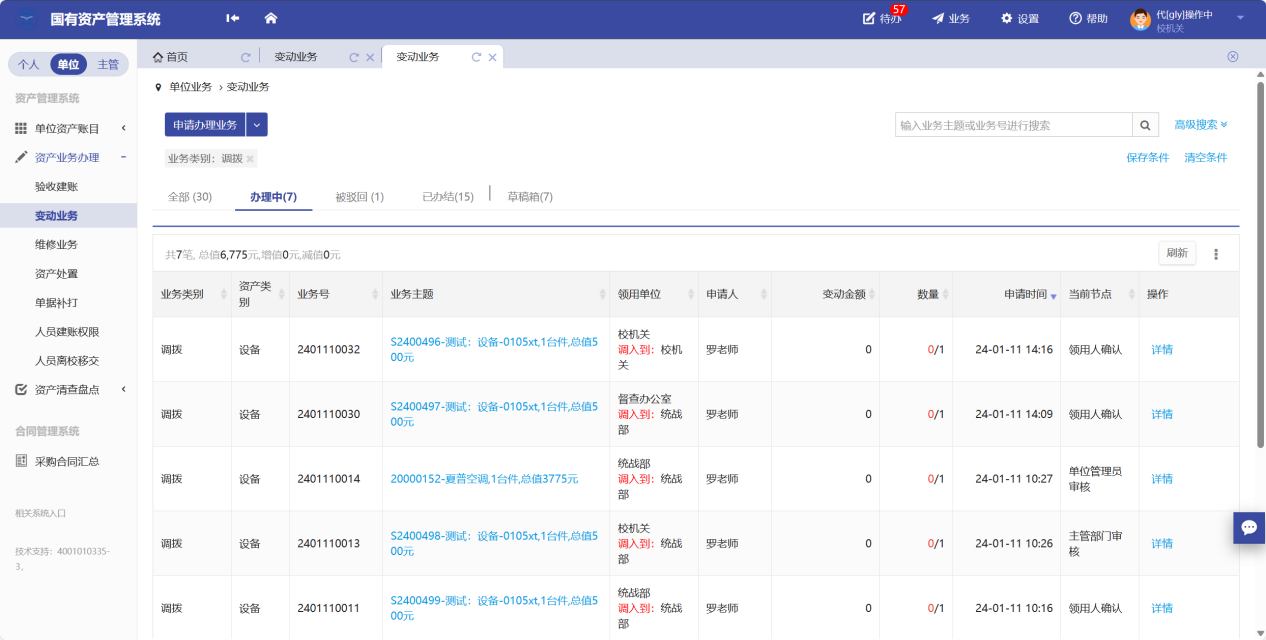Open the three-dot table options menu
Screen dimensions: 1266x640
coord(1216,254)
